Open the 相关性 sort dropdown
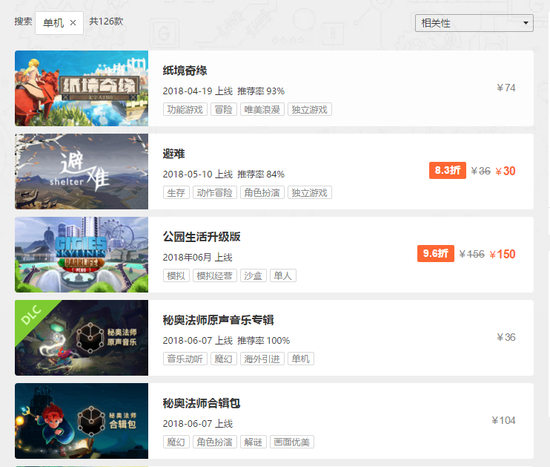The height and width of the screenshot is (467, 550). tap(474, 23)
